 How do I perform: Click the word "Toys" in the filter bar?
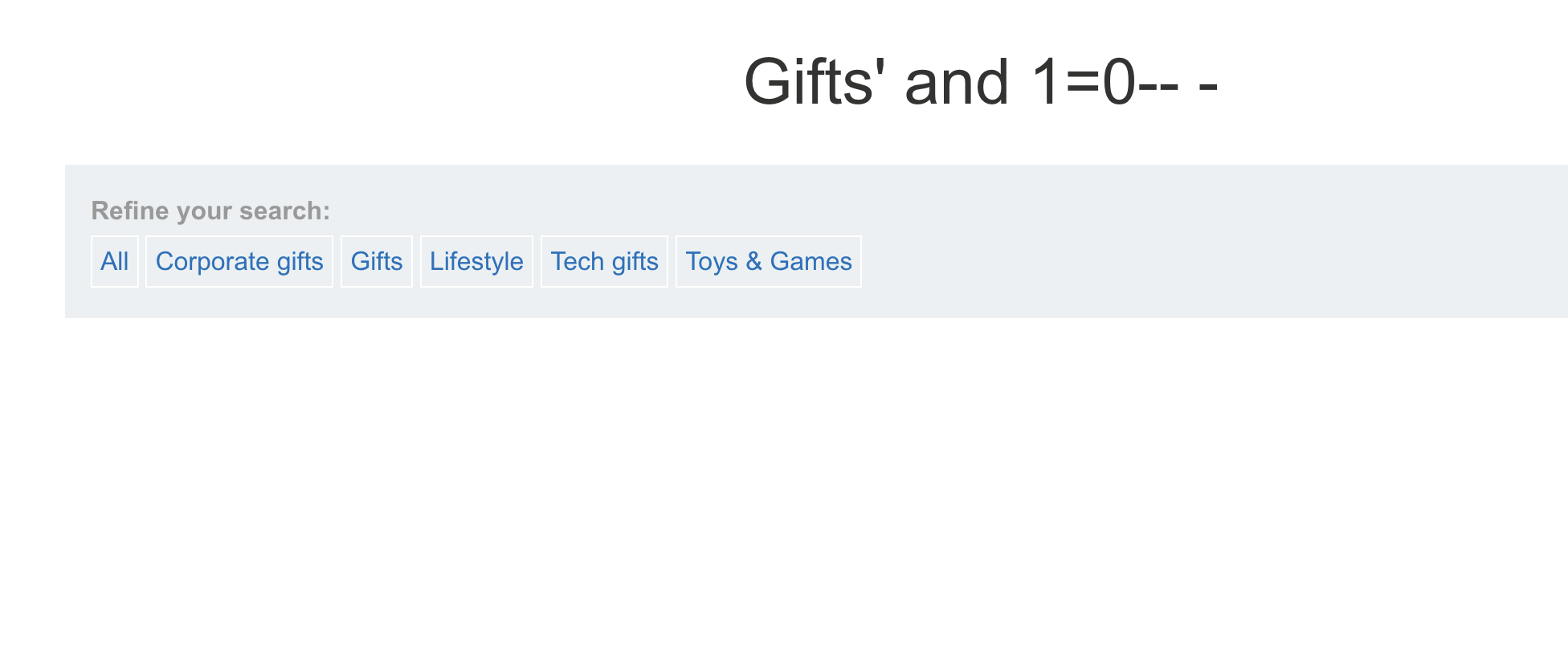tap(712, 261)
